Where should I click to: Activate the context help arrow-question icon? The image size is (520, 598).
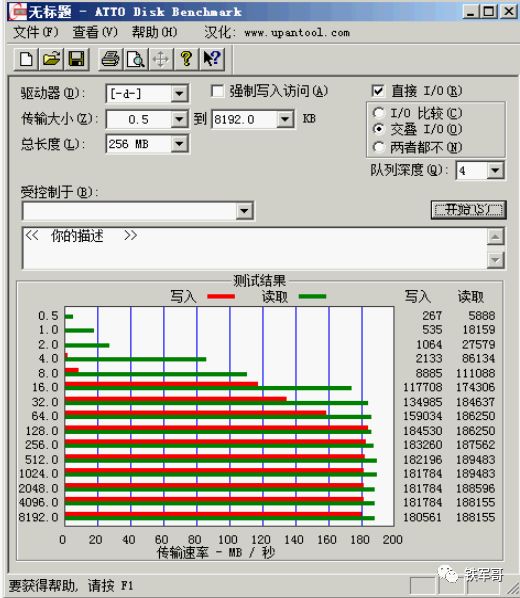(212, 59)
